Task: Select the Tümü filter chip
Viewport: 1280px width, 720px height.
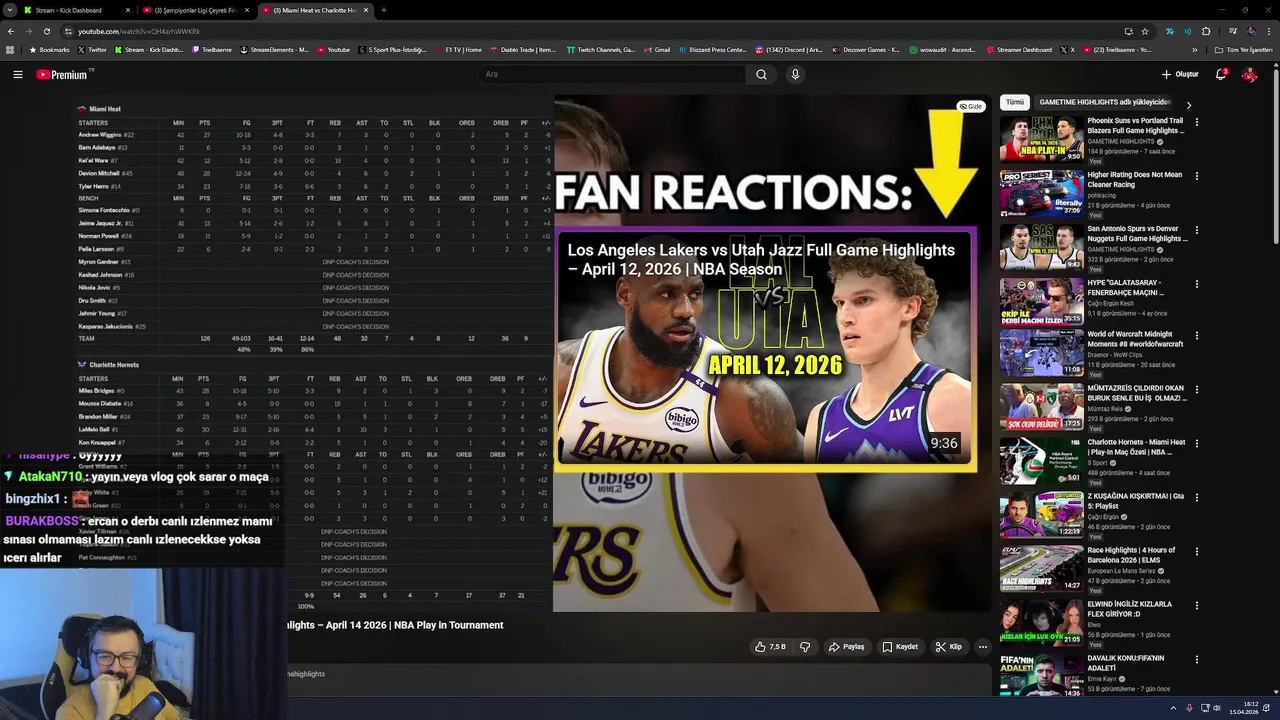Action: 1015,102
